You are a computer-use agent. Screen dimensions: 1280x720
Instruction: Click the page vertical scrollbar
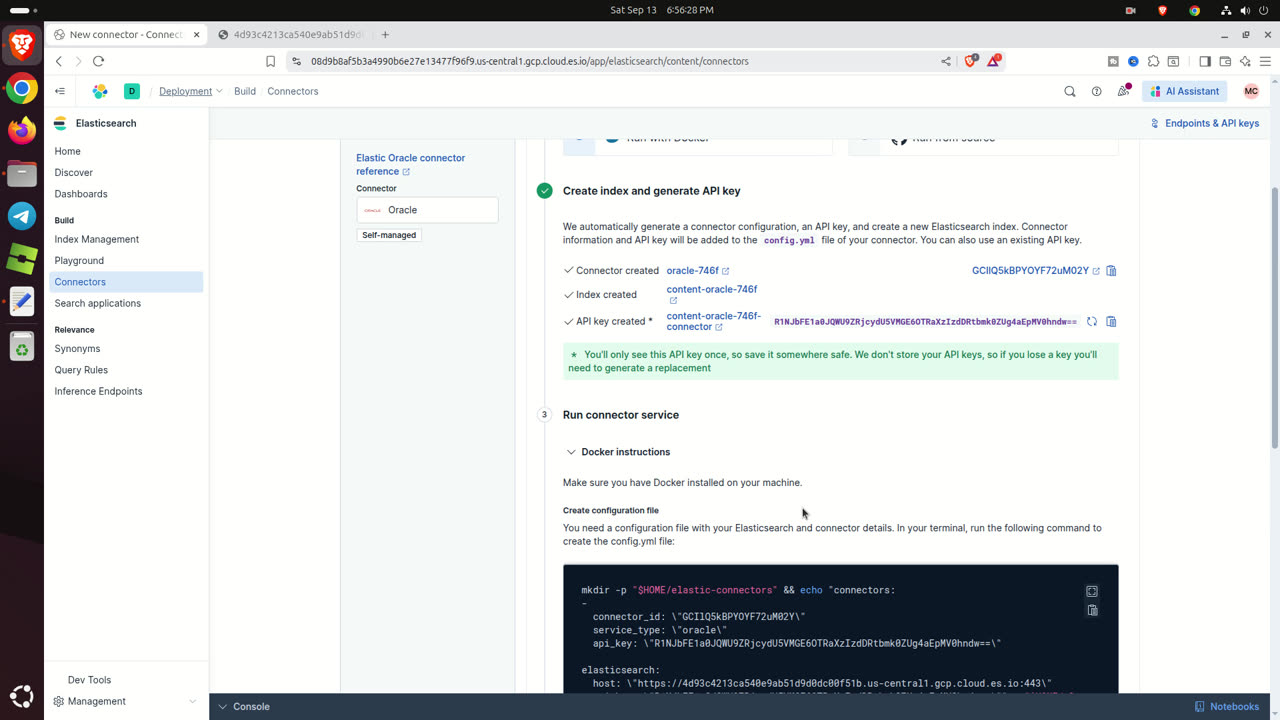[1274, 318]
